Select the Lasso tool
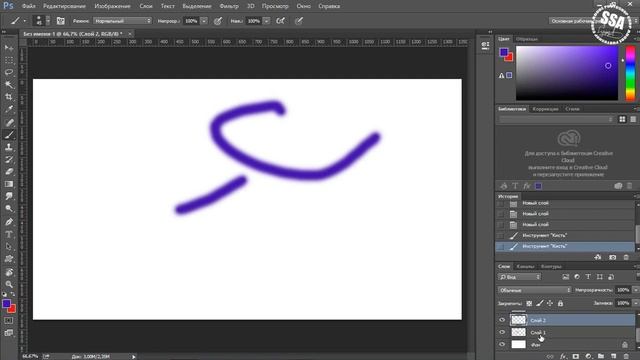Viewport: 640px width, 360px height. pos(9,72)
